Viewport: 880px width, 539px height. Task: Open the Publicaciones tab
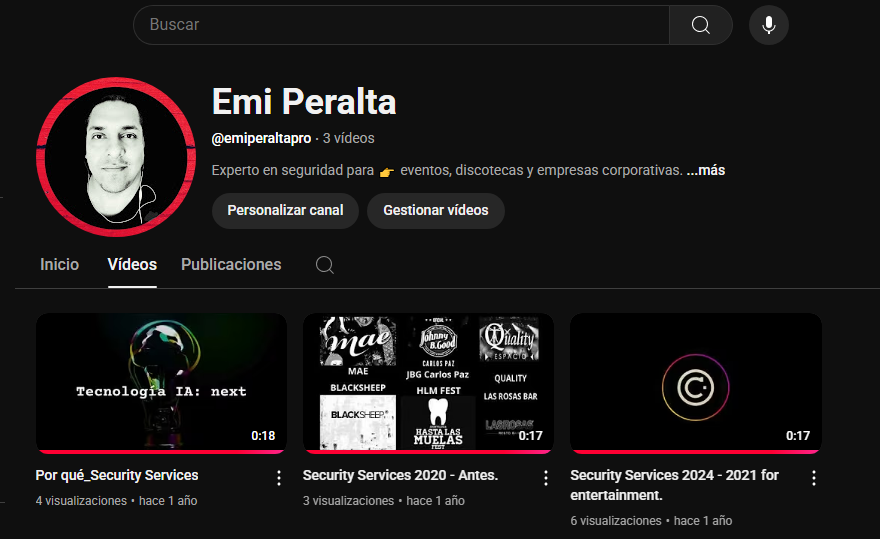tap(231, 265)
